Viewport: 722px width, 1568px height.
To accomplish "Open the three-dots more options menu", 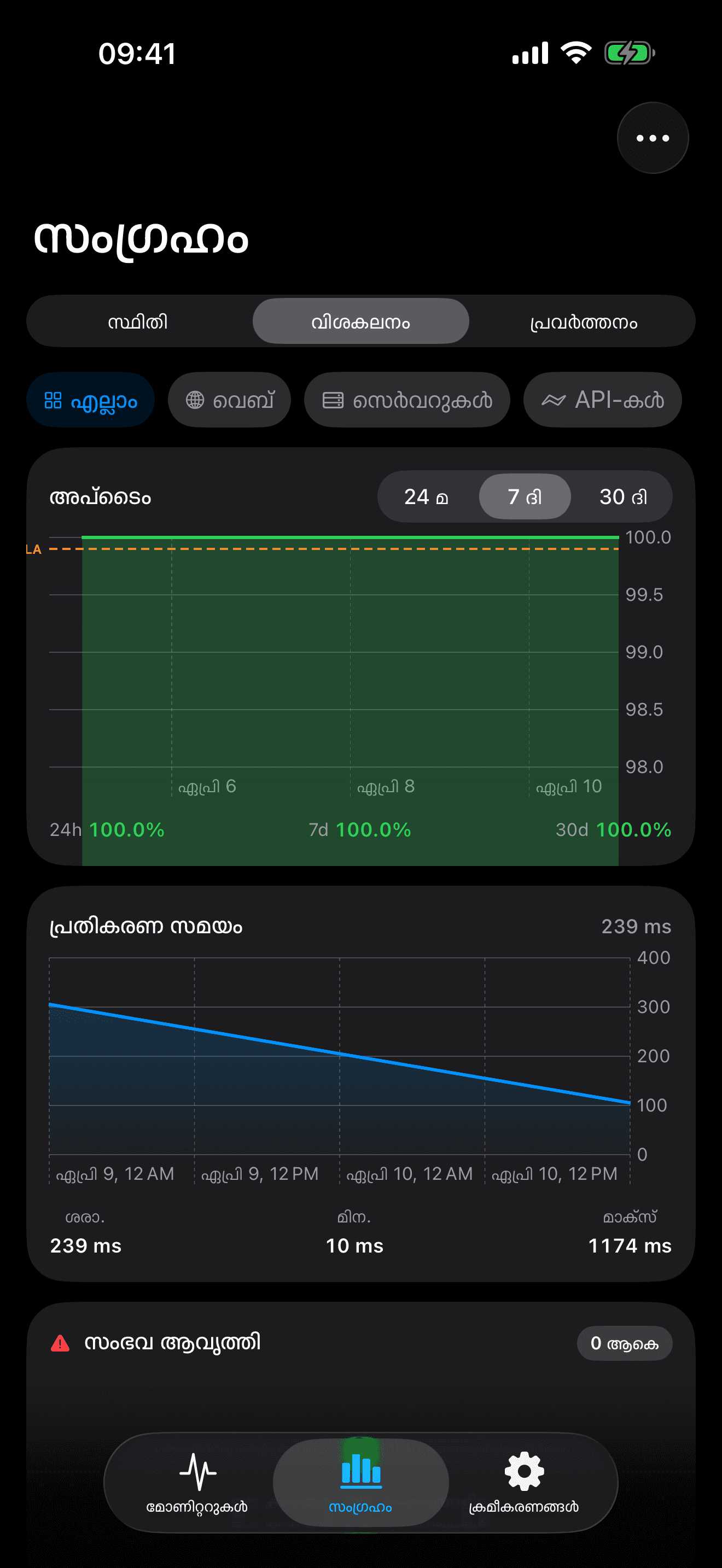I will pyautogui.click(x=652, y=138).
